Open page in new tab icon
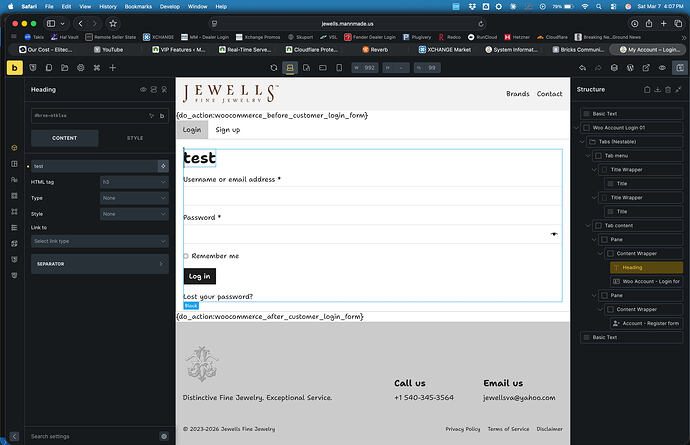 646,68
